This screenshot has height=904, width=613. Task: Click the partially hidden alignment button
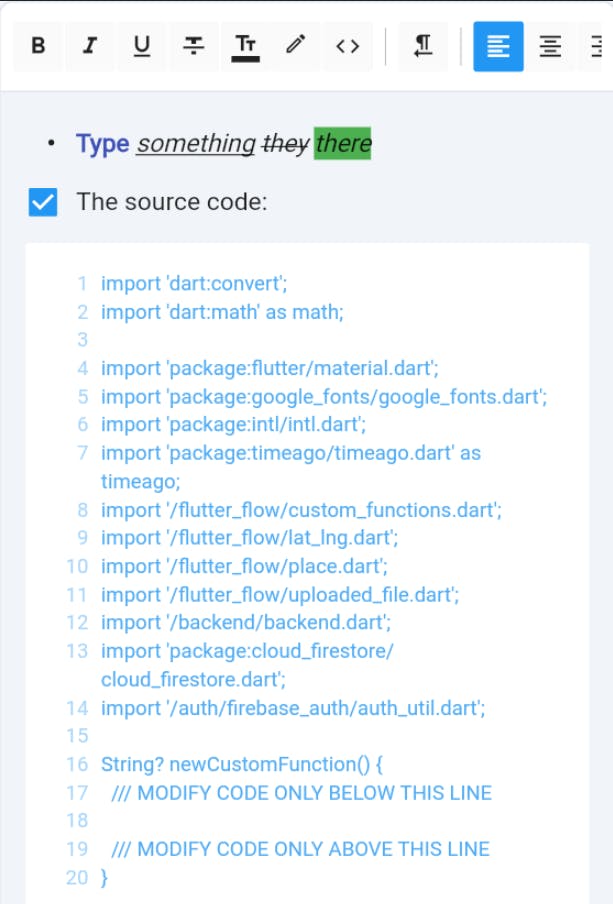[596, 46]
